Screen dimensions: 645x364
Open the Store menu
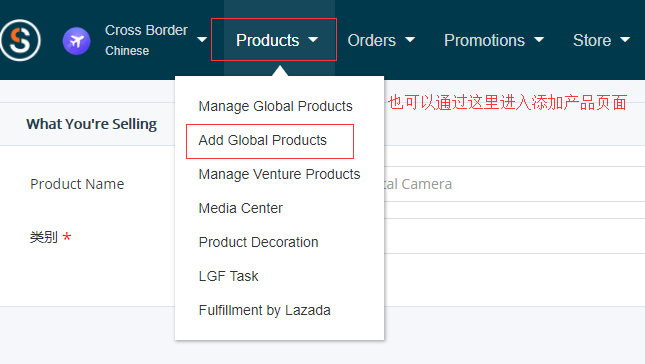pos(592,40)
